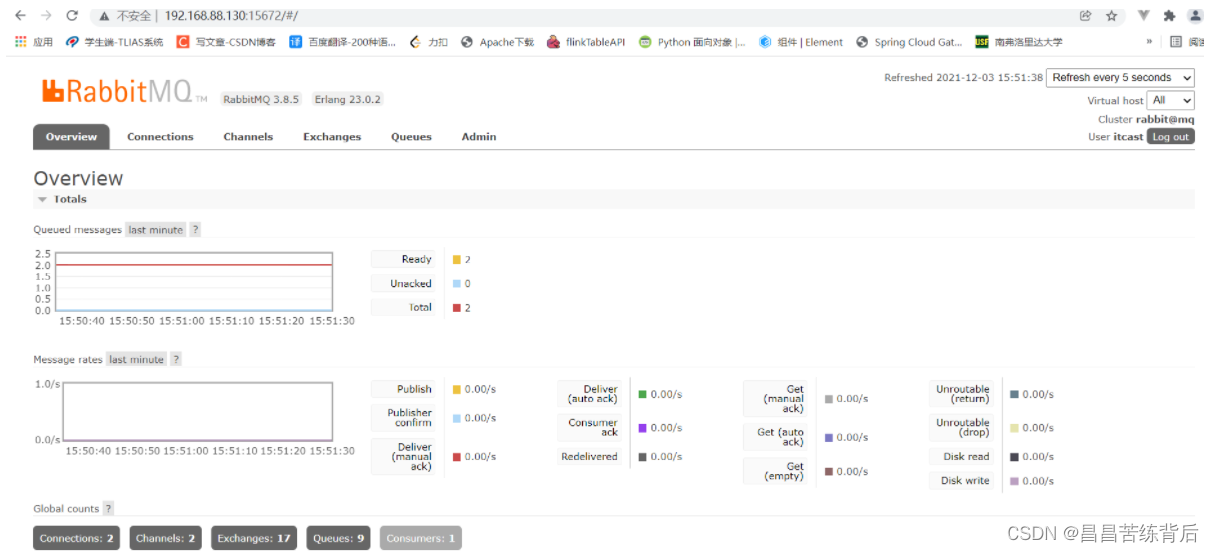This screenshot has width=1214, height=552.
Task: Click the Queued messages chart
Action: pyautogui.click(x=194, y=282)
